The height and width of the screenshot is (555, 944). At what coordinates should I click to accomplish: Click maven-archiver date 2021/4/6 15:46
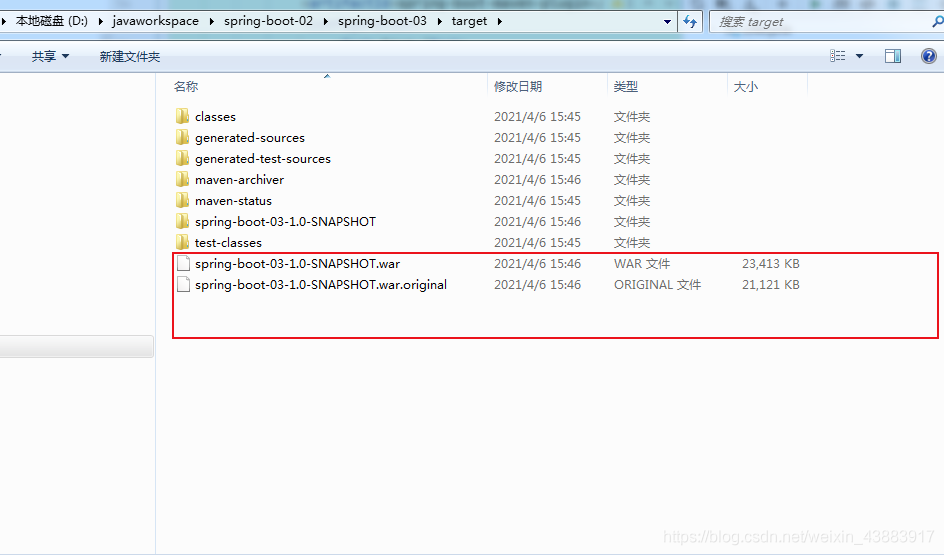[538, 179]
